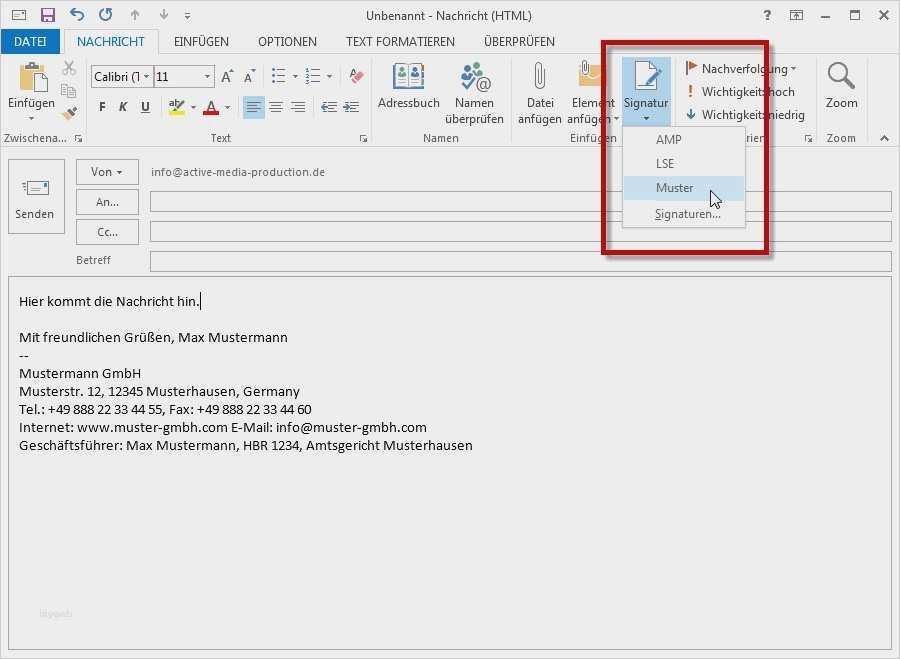Image resolution: width=900 pixels, height=659 pixels.
Task: Clear formatting with the eraser icon
Action: (355, 76)
